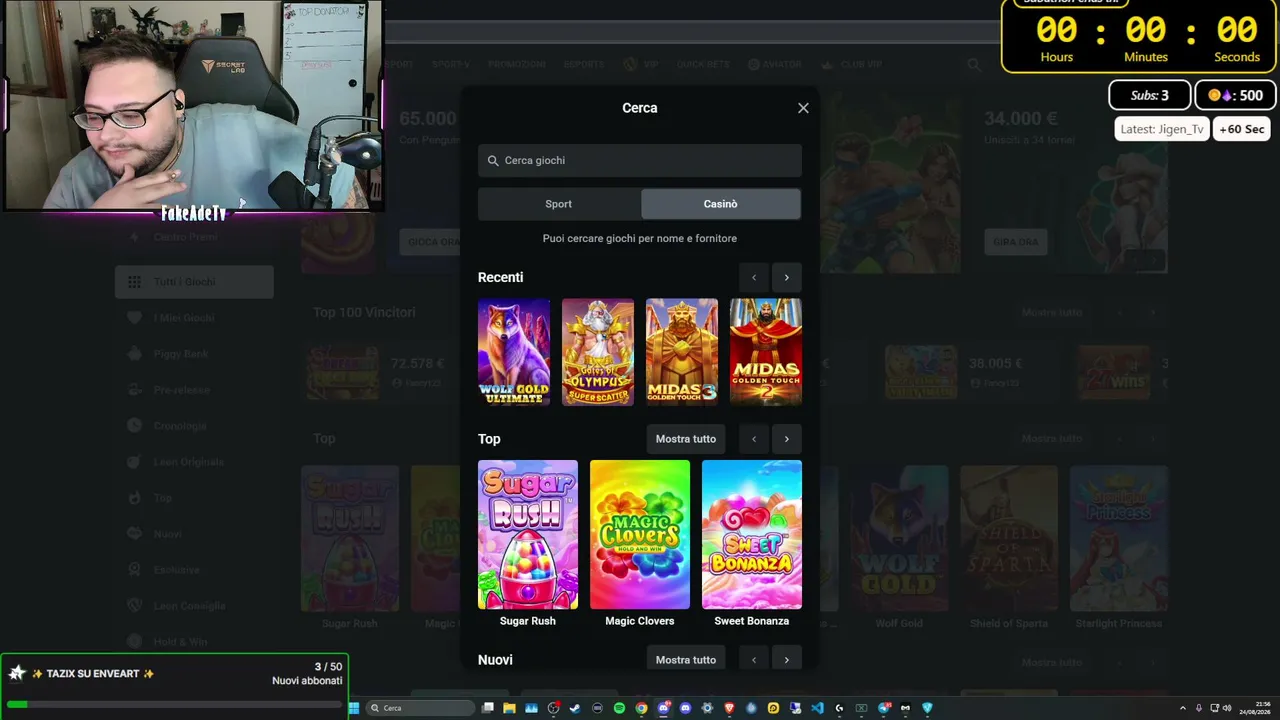Click the GIRA ORA banner button
This screenshot has width=1280, height=720.
pos(1016,242)
